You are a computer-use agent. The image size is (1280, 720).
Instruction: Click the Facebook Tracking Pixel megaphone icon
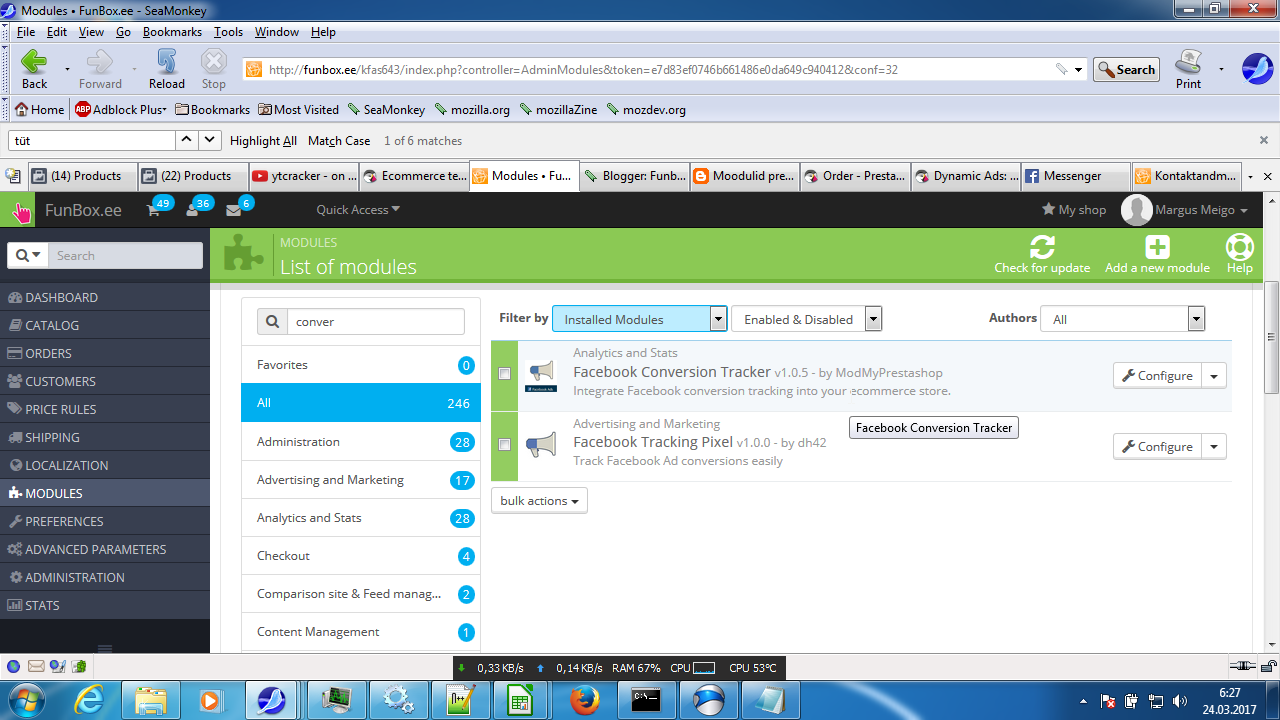[541, 446]
